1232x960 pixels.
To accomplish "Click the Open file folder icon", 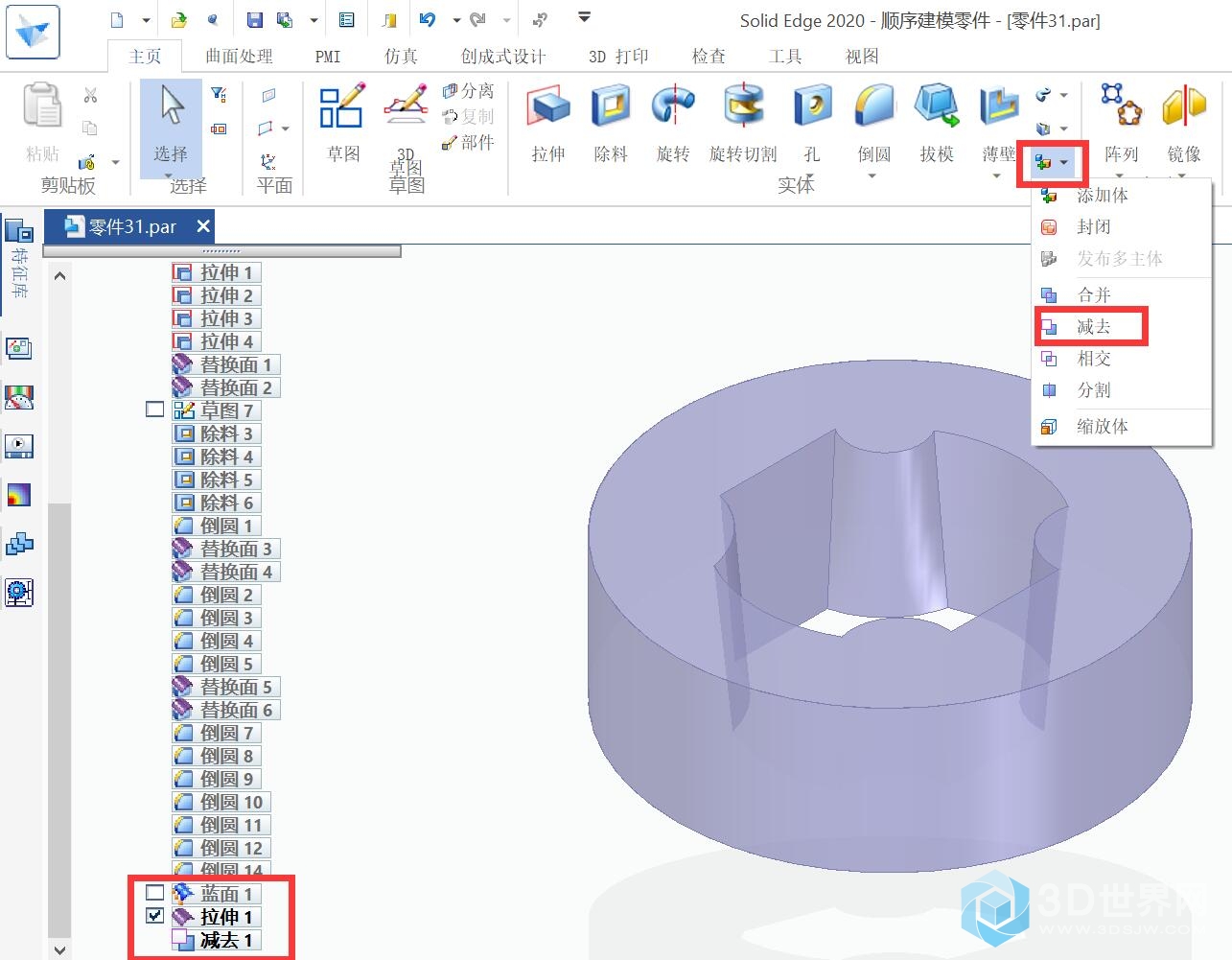I will click(x=179, y=20).
